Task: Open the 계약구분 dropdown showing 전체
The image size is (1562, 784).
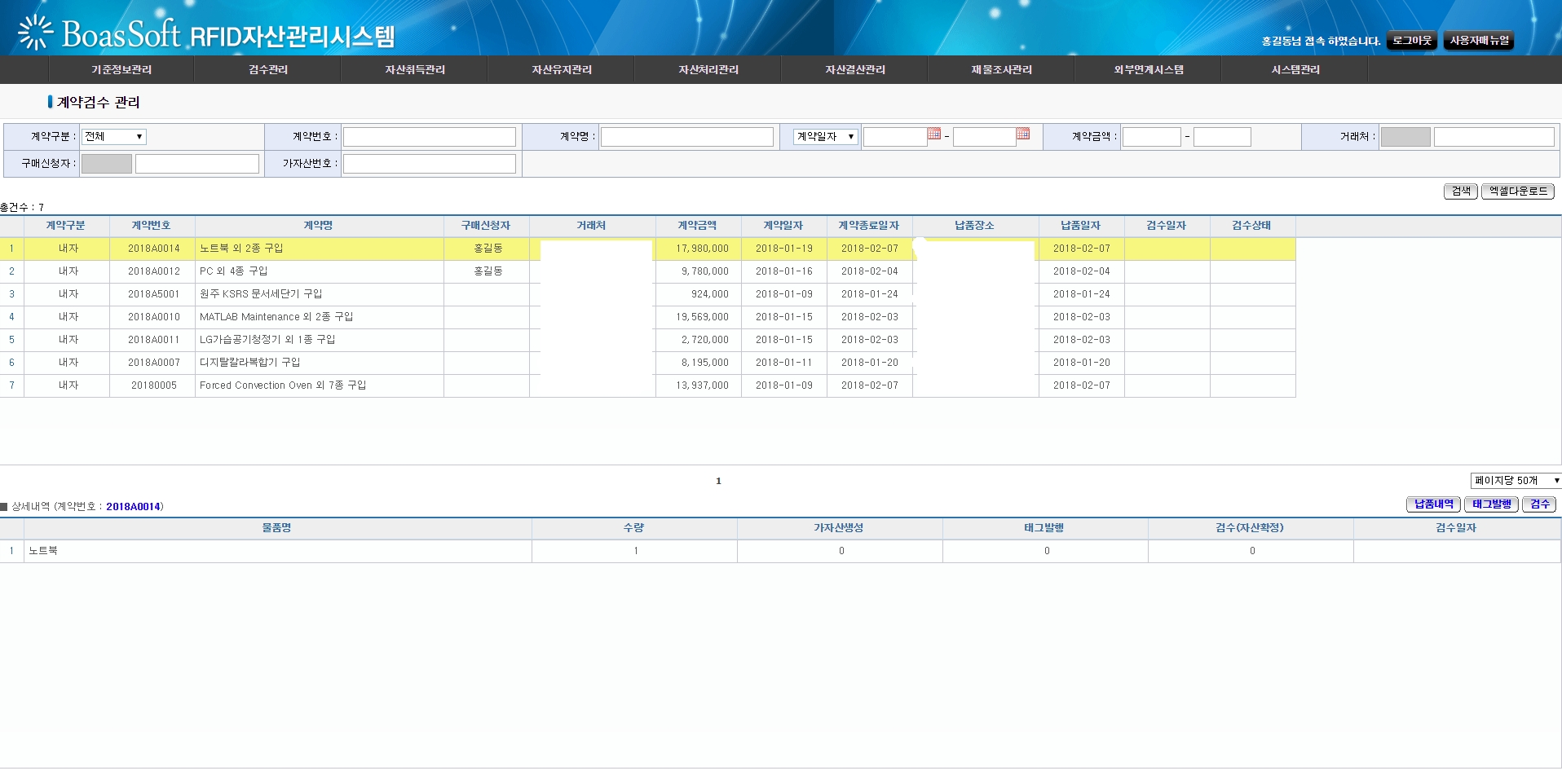Action: (114, 136)
